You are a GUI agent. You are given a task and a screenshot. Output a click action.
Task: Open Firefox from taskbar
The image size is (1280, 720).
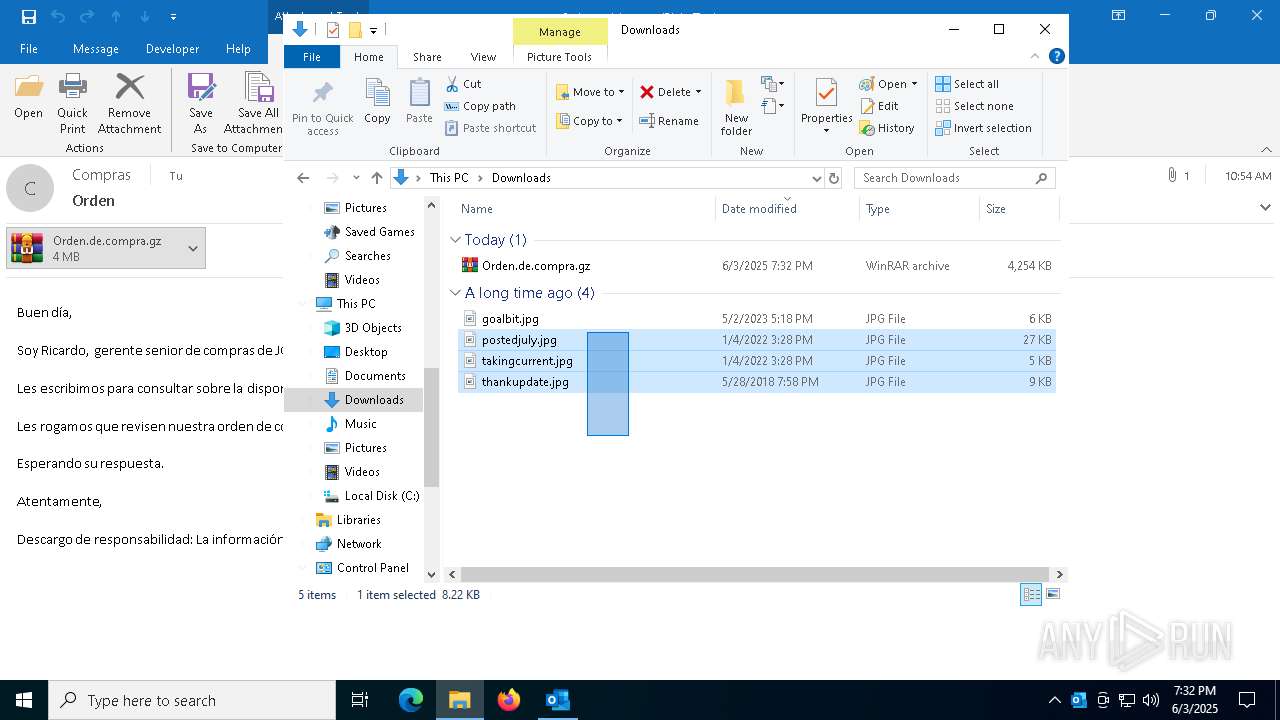[509, 700]
